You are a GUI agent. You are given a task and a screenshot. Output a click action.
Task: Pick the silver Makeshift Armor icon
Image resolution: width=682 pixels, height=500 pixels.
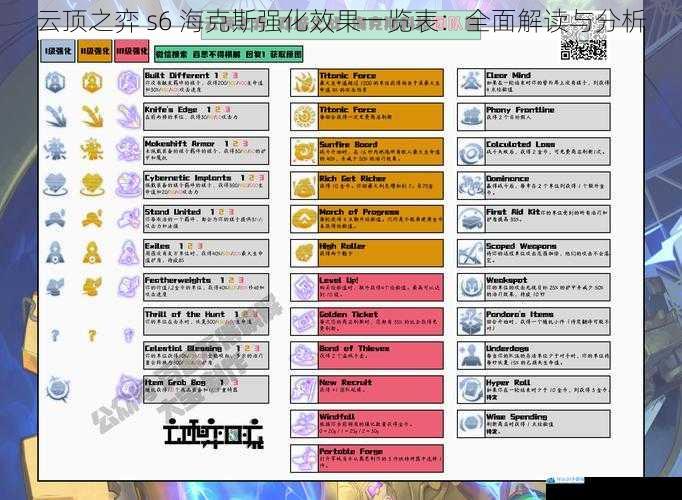[x=55, y=150]
